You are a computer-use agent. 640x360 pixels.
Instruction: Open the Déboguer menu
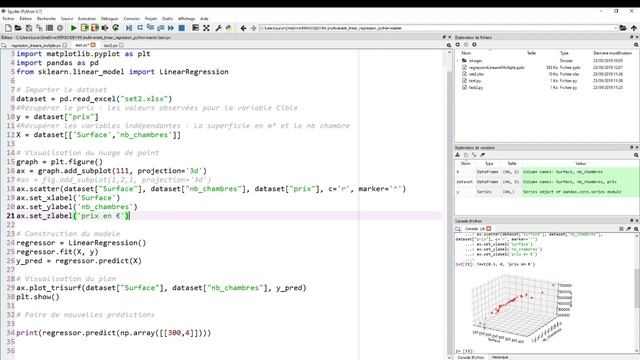pyautogui.click(x=109, y=19)
